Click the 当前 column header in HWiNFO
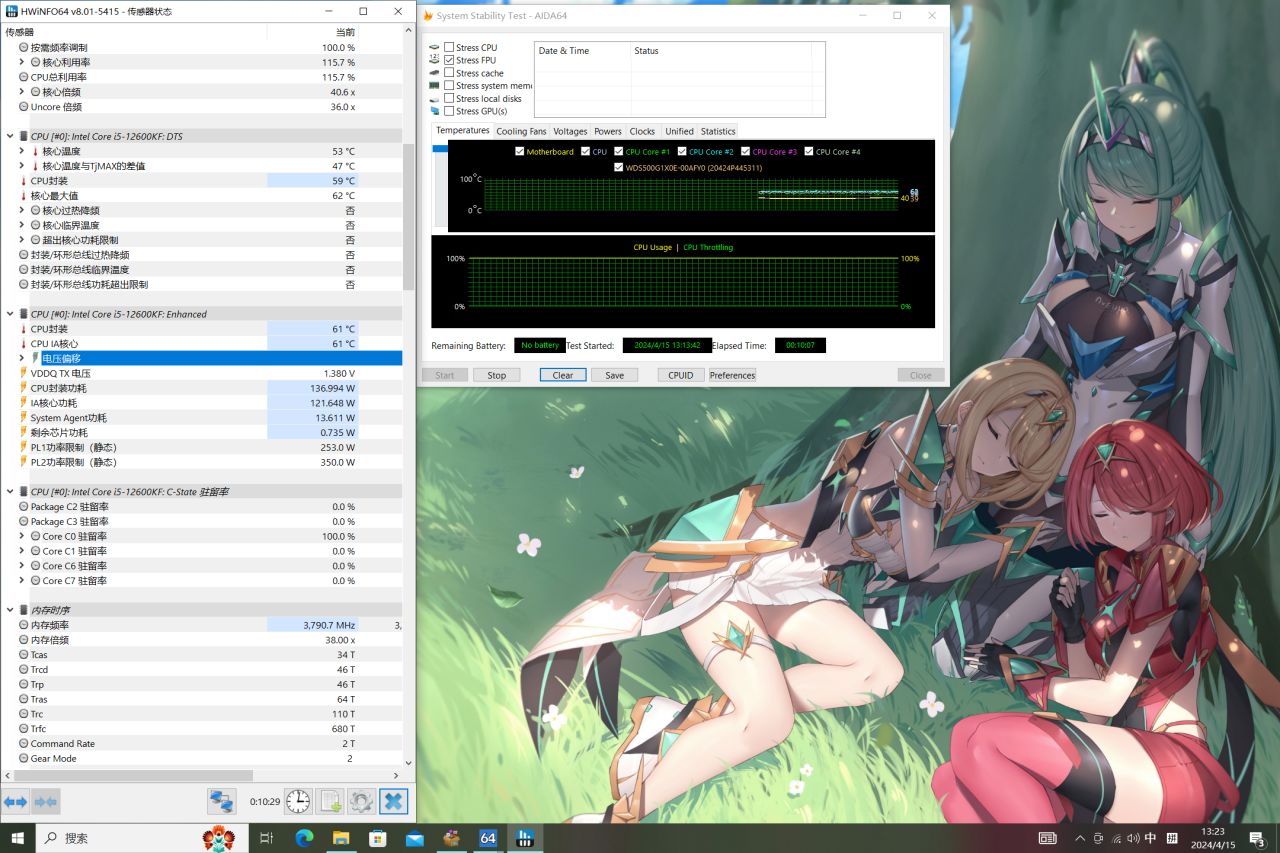The image size is (1280, 853). (312, 32)
